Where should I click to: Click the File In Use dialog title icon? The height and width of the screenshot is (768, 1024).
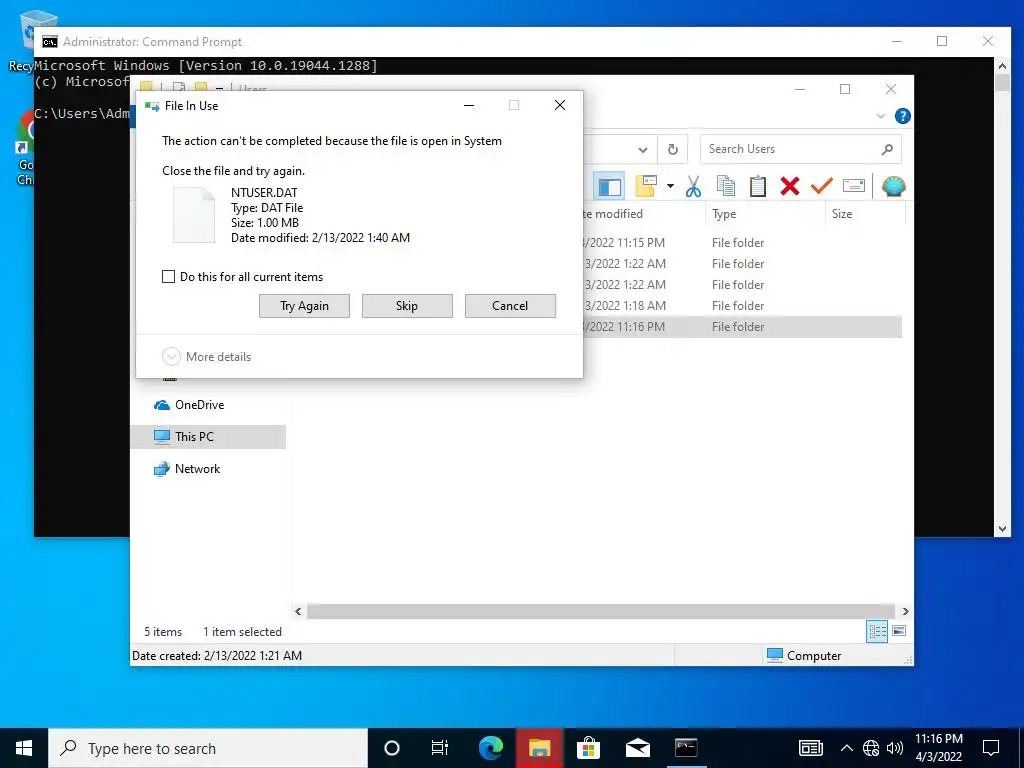coord(152,106)
